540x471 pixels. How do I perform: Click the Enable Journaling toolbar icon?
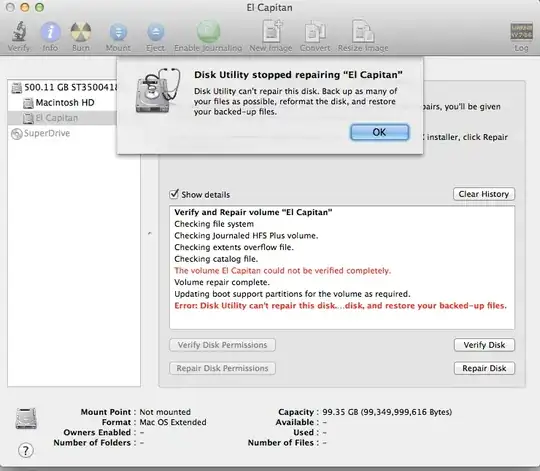pyautogui.click(x=208, y=32)
